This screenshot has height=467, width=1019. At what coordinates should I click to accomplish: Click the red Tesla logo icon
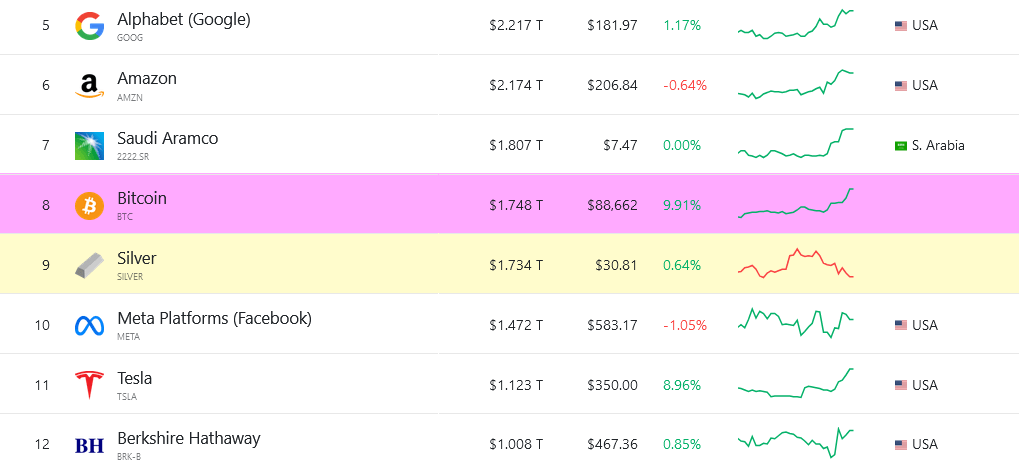(x=90, y=385)
